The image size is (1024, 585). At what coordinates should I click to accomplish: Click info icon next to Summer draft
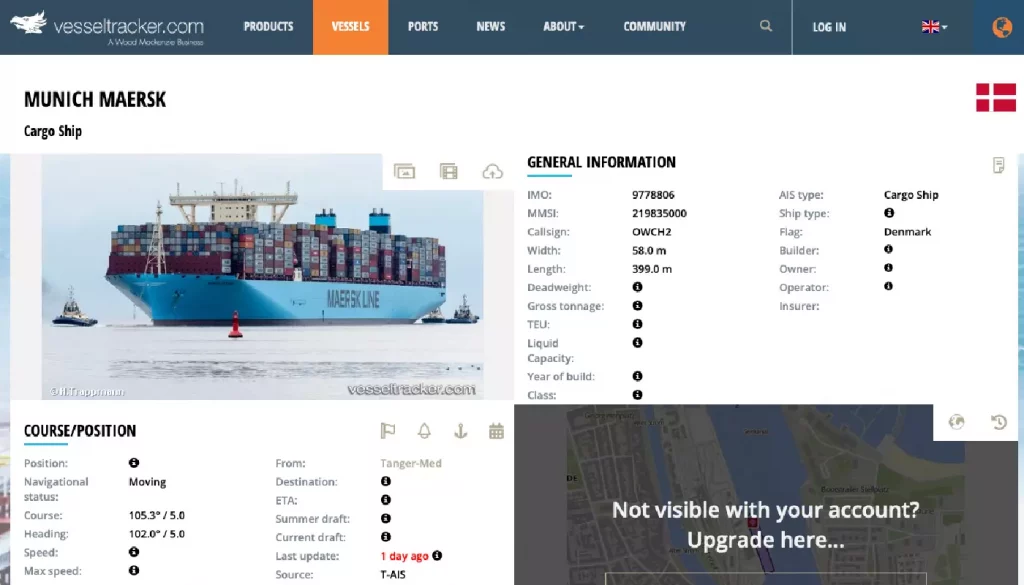coord(386,518)
